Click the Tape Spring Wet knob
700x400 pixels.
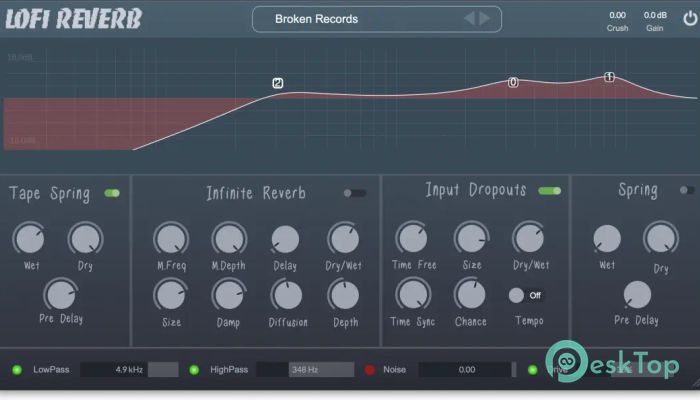point(28,239)
